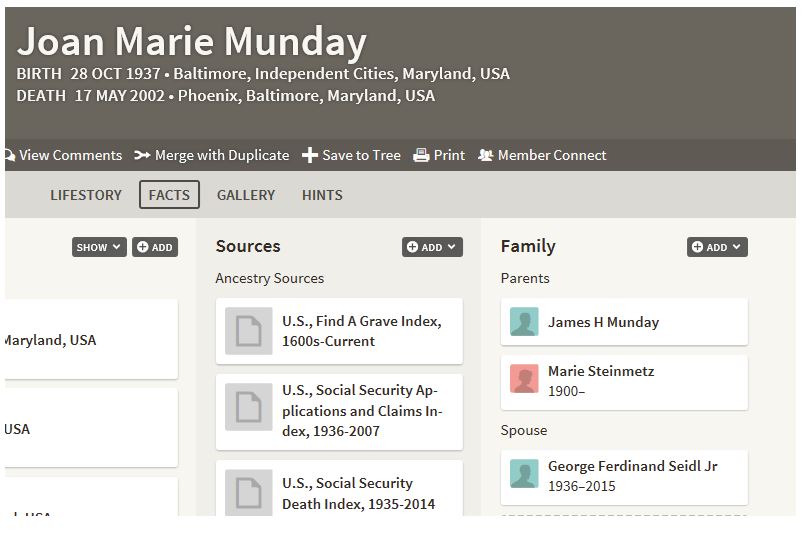805x536 pixels.
Task: Click the Print printer icon
Action: click(421, 155)
